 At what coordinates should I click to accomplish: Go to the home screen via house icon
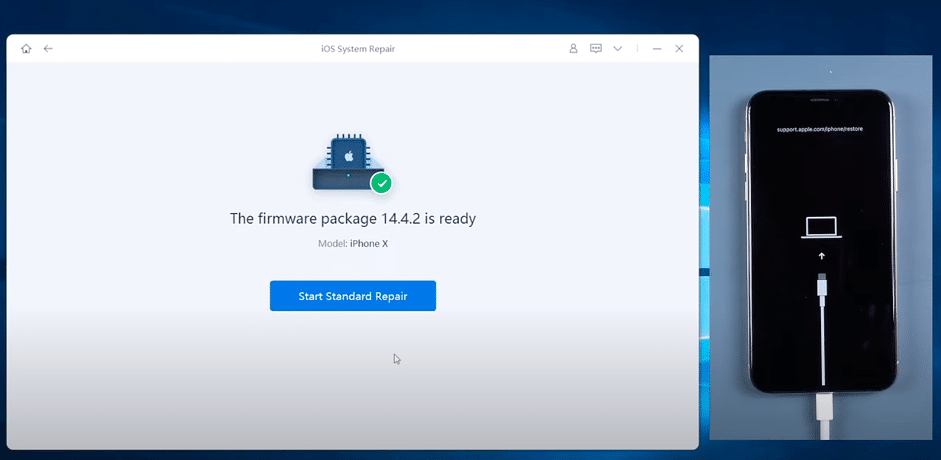[x=26, y=48]
